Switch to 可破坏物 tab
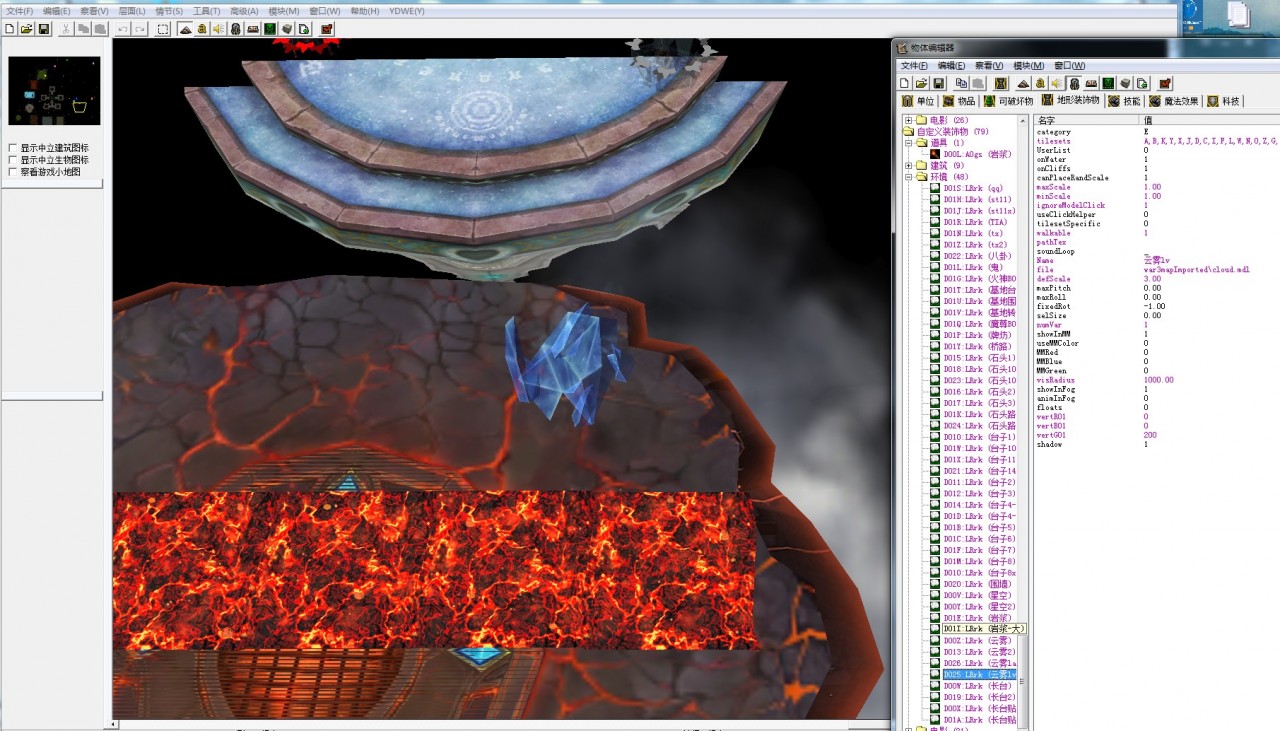The height and width of the screenshot is (731, 1280). tap(1009, 101)
